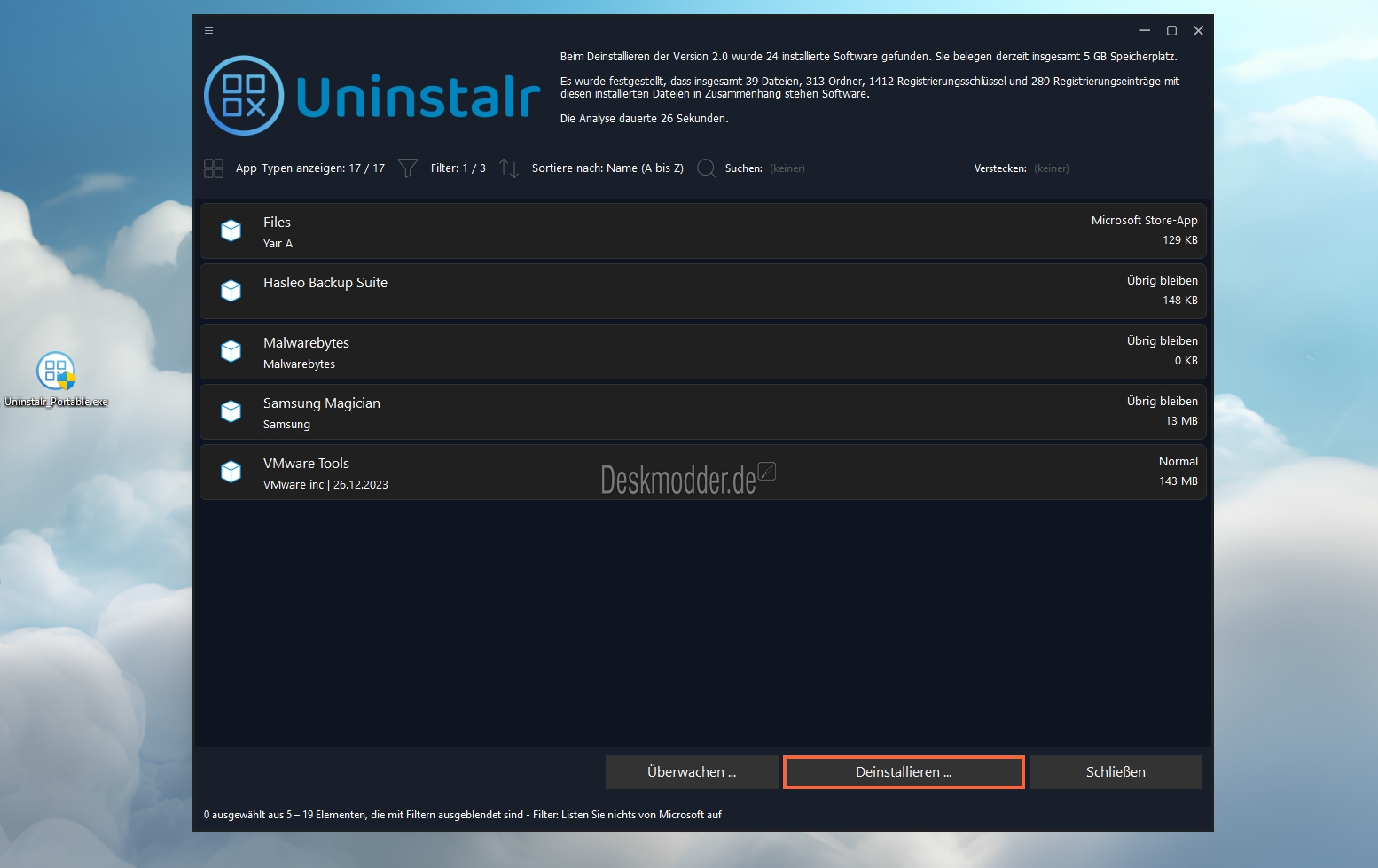This screenshot has height=868, width=1378.
Task: Click the Samsung publisher text
Action: (x=286, y=425)
